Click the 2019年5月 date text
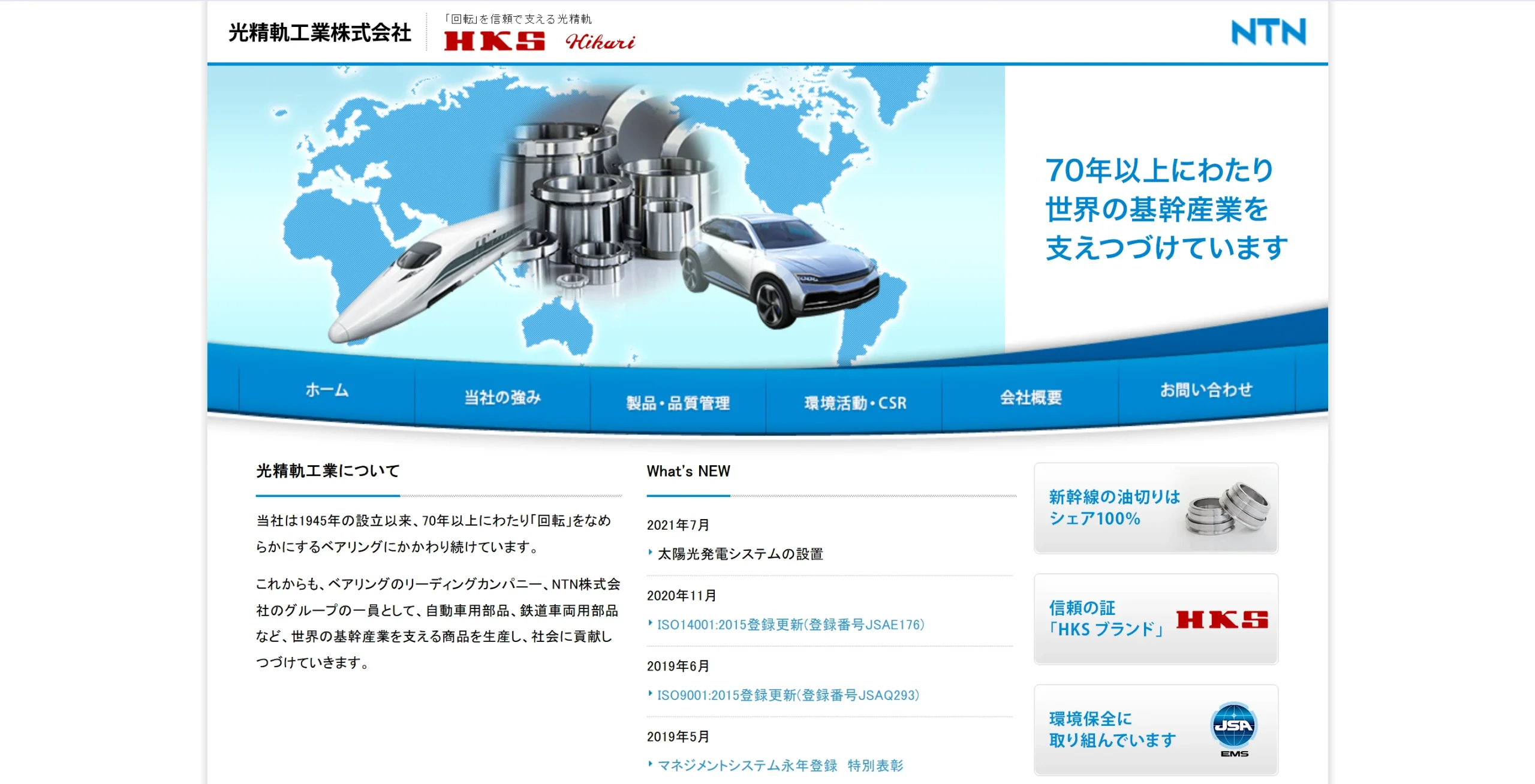The height and width of the screenshot is (784, 1535). tap(678, 737)
